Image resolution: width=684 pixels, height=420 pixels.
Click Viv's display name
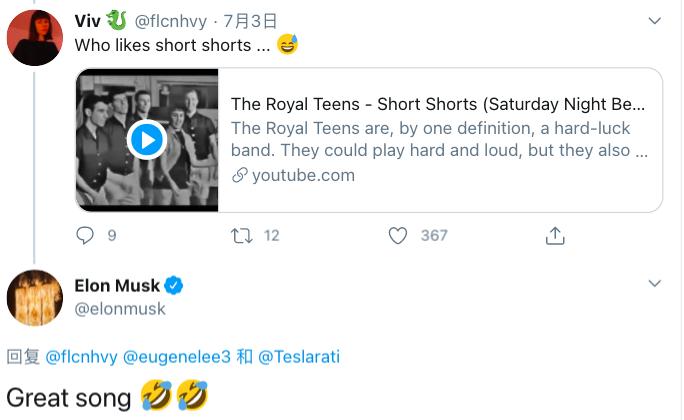click(x=91, y=20)
